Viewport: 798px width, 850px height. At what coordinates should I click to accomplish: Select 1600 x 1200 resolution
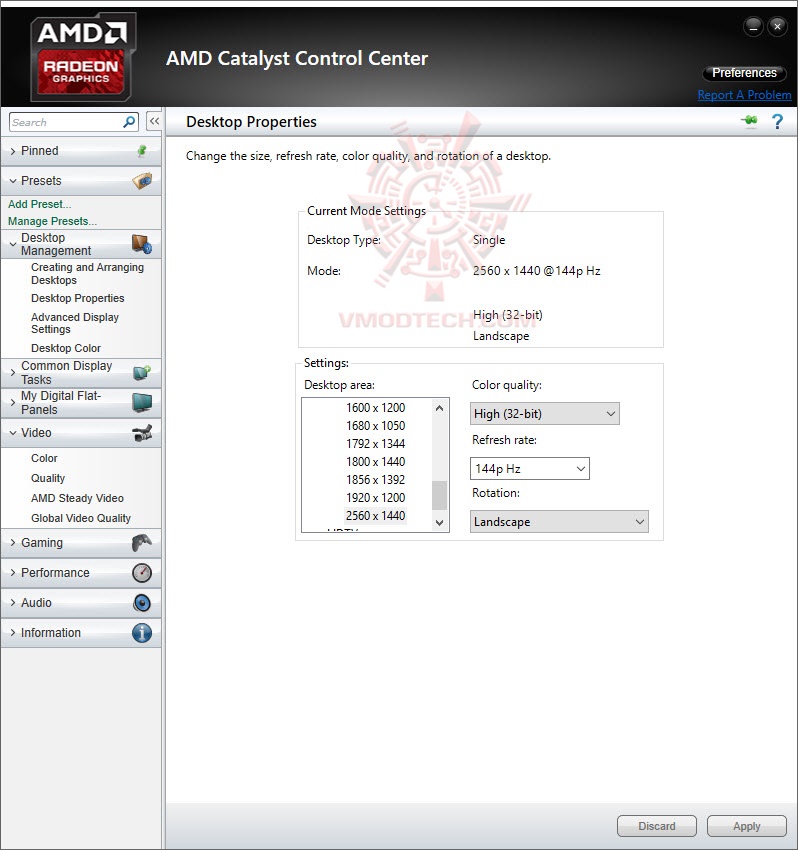(375, 408)
